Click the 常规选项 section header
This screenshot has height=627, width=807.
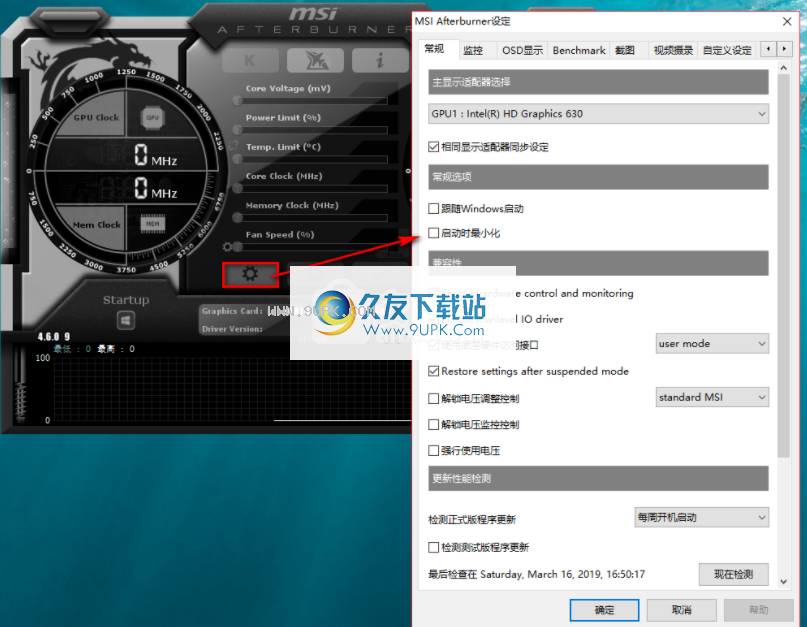(598, 177)
